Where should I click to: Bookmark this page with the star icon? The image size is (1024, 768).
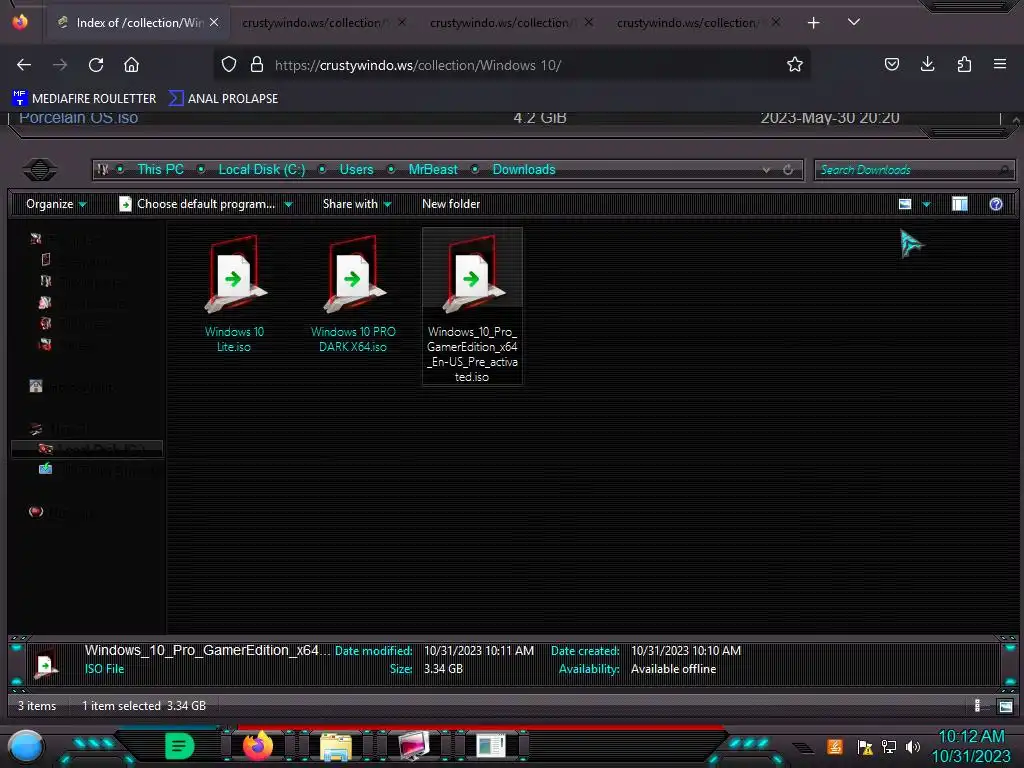point(794,65)
